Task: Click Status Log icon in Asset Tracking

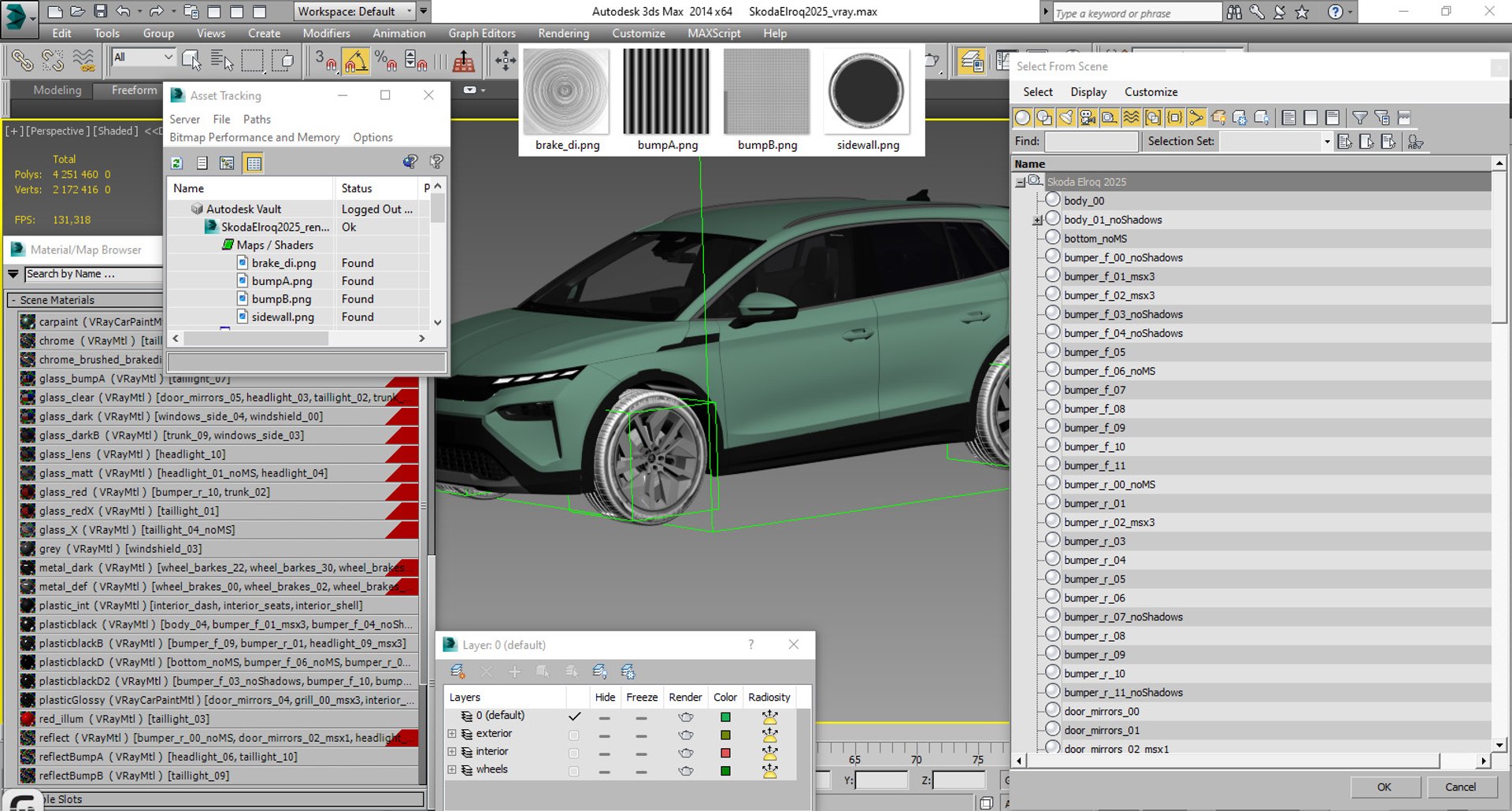Action: click(x=202, y=163)
